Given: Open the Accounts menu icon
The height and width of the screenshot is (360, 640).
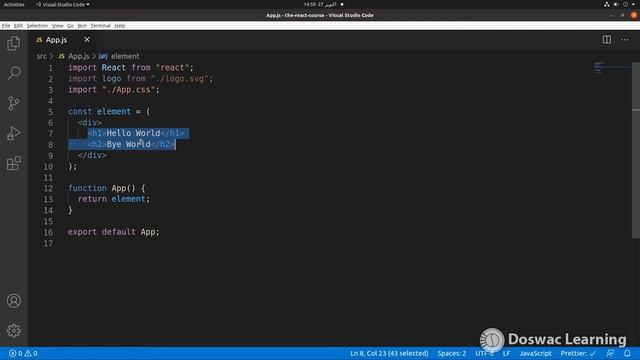Looking at the screenshot, I should [13, 301].
